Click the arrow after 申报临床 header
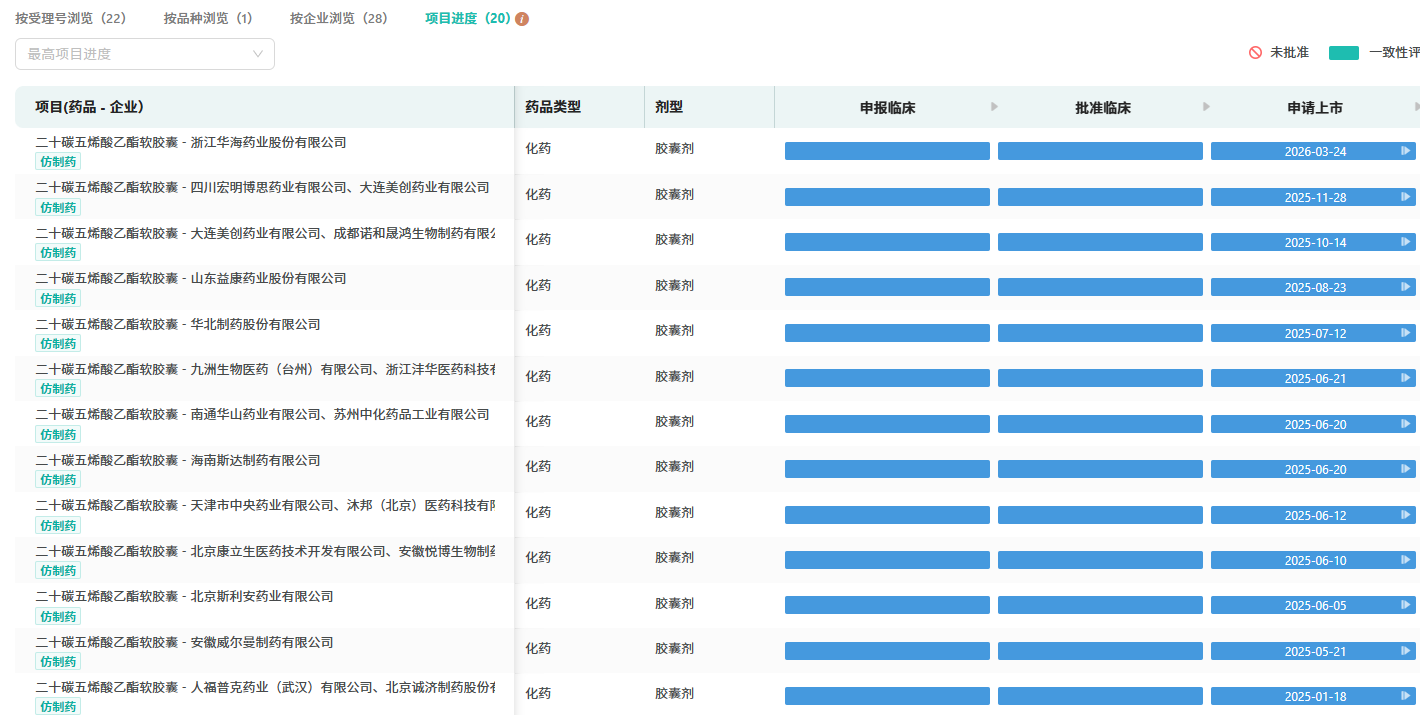The image size is (1420, 715). point(994,107)
